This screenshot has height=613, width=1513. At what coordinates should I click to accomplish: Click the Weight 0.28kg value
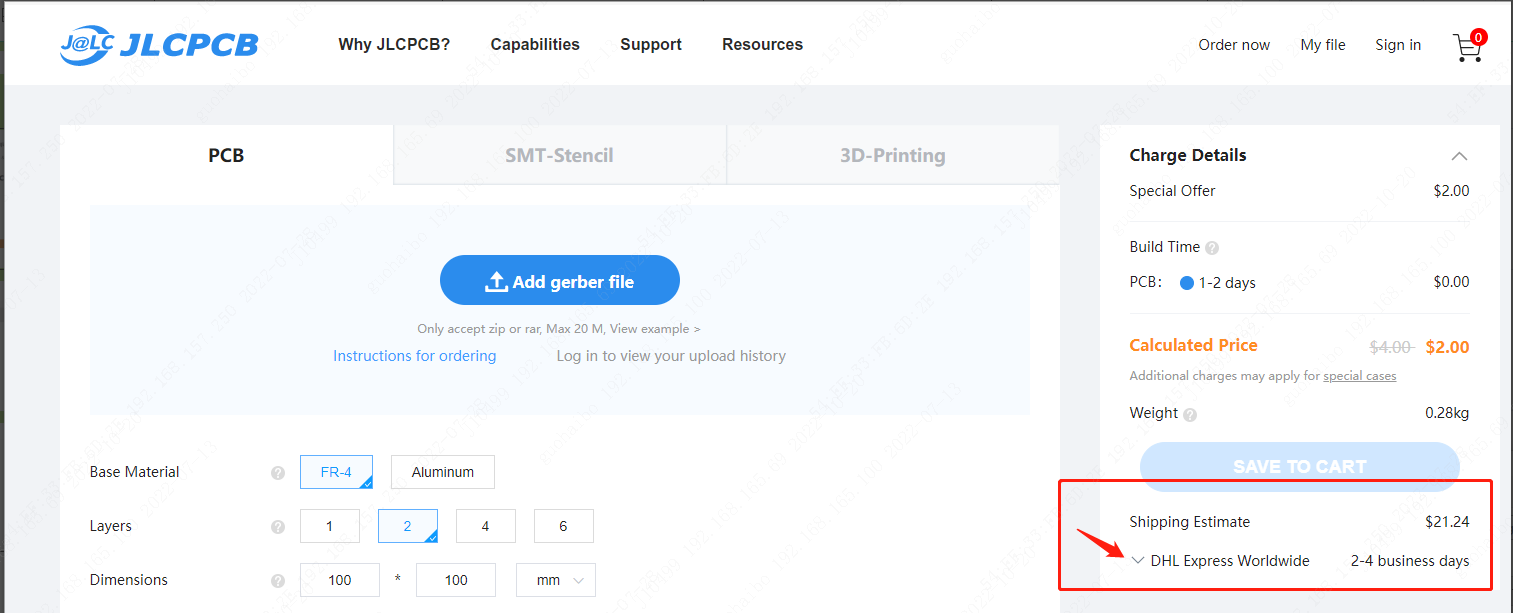pyautogui.click(x=1447, y=413)
